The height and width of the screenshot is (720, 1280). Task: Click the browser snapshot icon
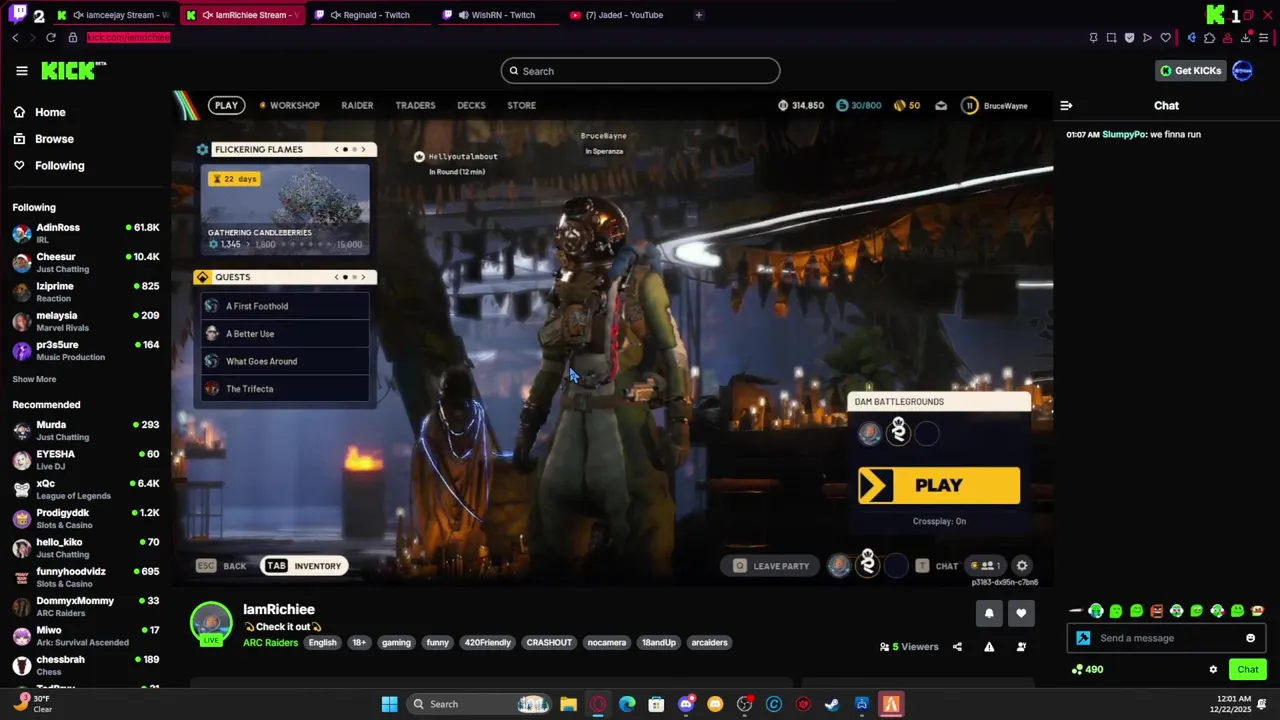coord(1111,38)
